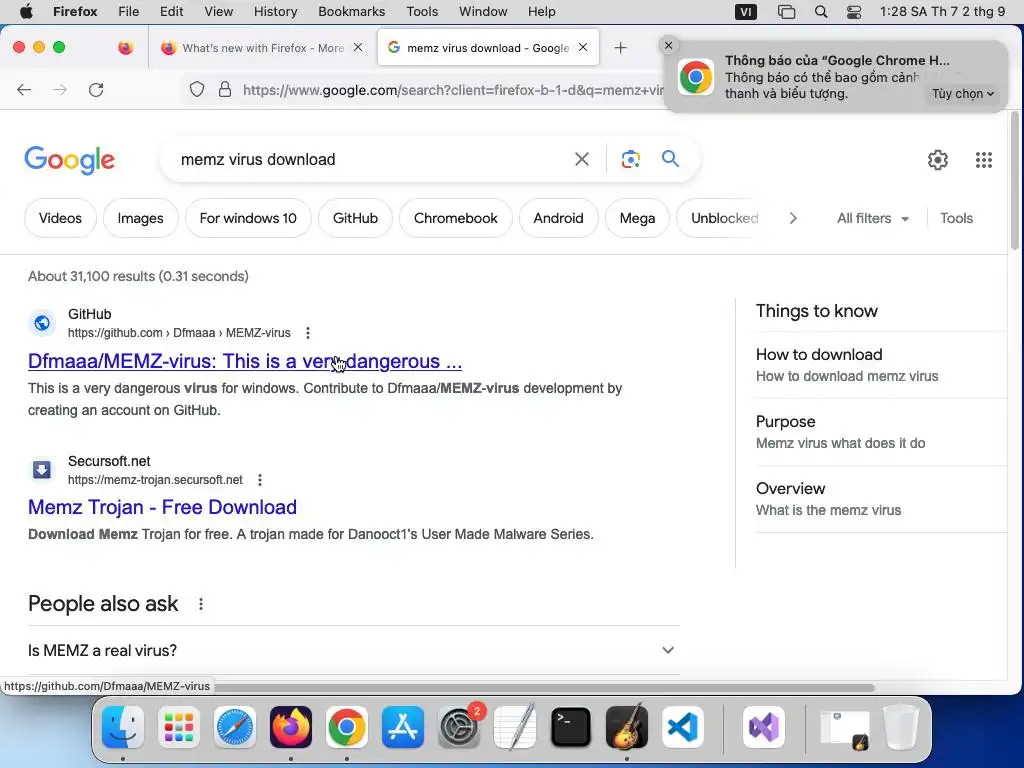Screen dimensions: 1024x768
Task: Open Control Center in the menu bar
Action: click(x=854, y=12)
